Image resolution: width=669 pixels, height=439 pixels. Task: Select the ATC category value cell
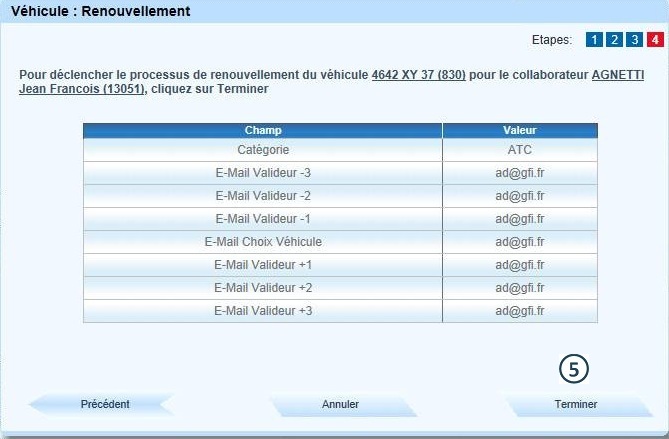(x=519, y=150)
